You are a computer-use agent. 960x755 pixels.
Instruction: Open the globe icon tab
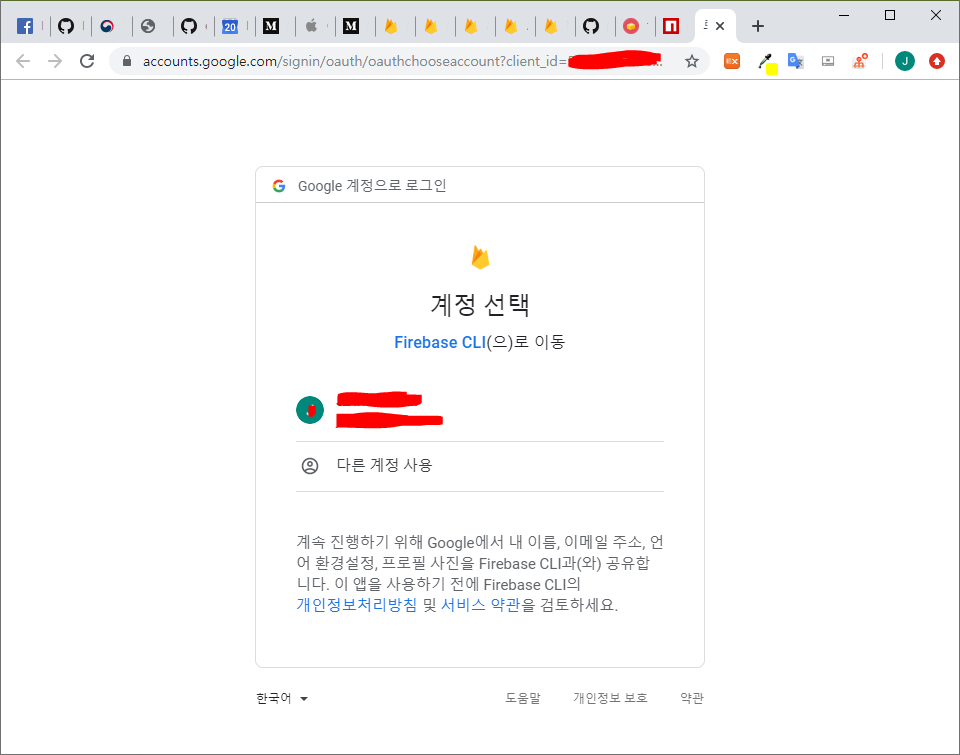tap(148, 26)
